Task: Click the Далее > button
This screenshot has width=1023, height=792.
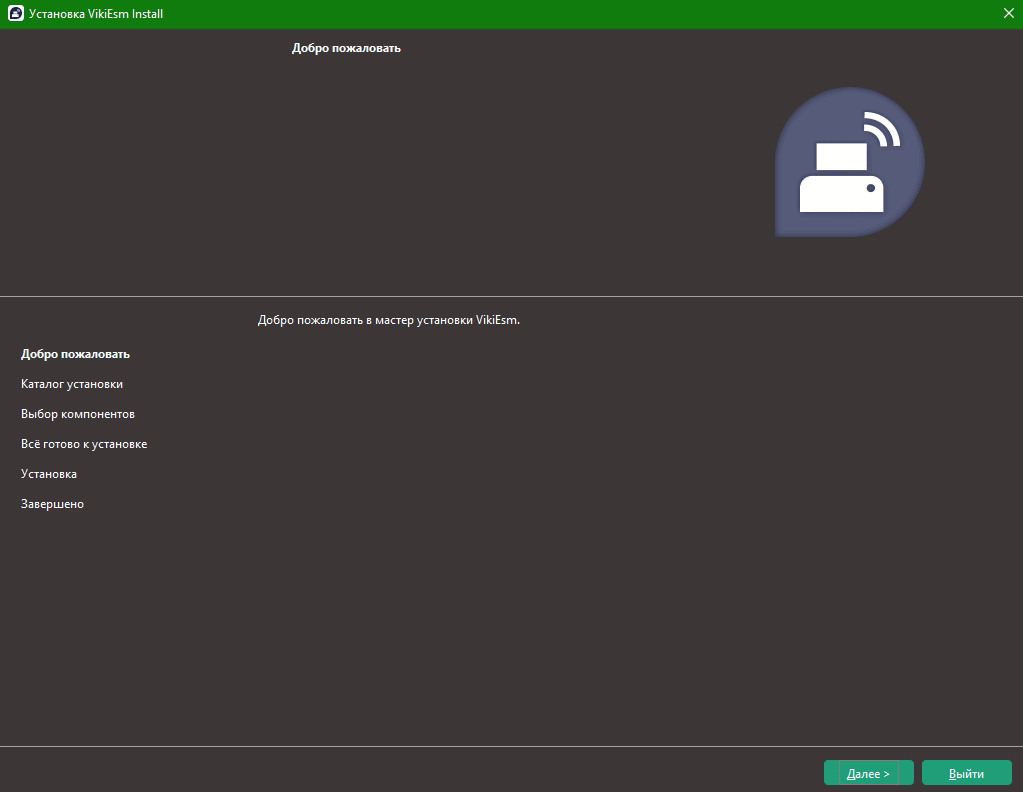Action: tap(868, 773)
